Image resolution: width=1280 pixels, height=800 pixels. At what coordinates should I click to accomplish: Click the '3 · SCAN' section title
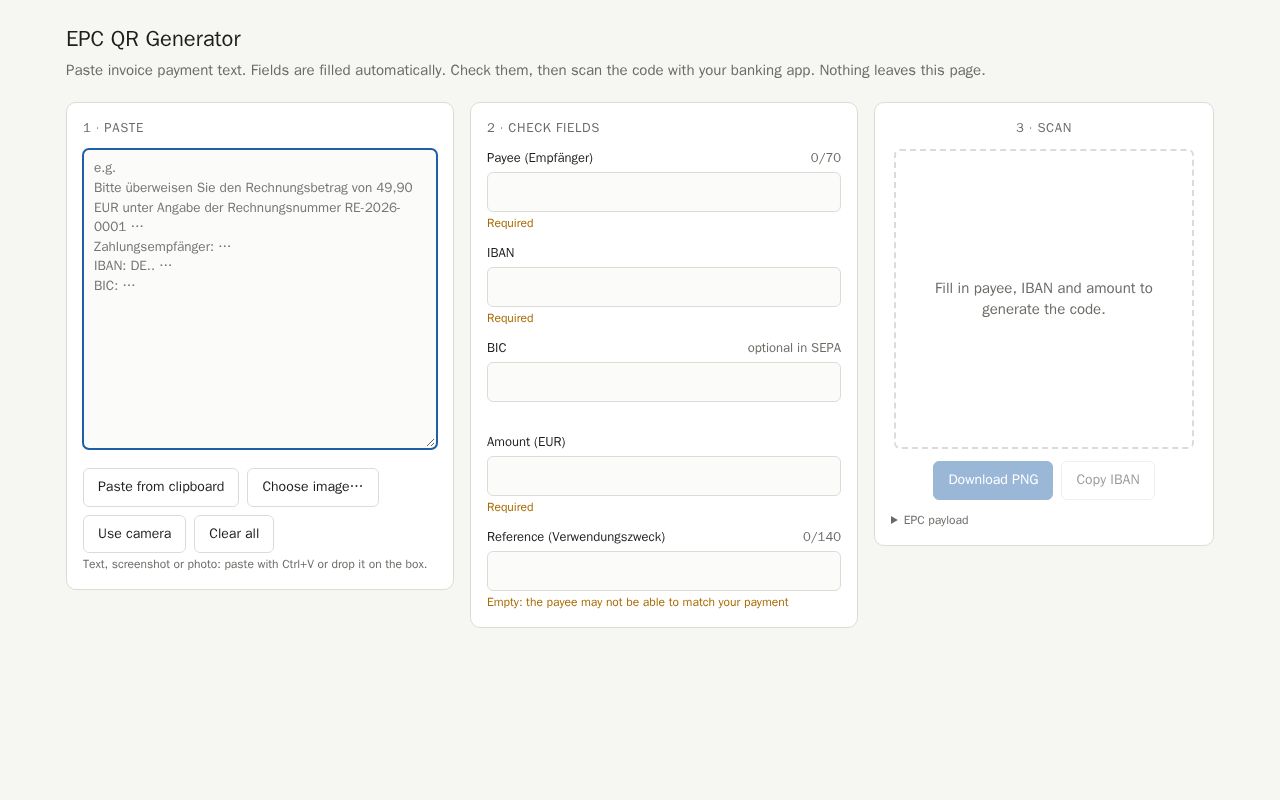1044,128
